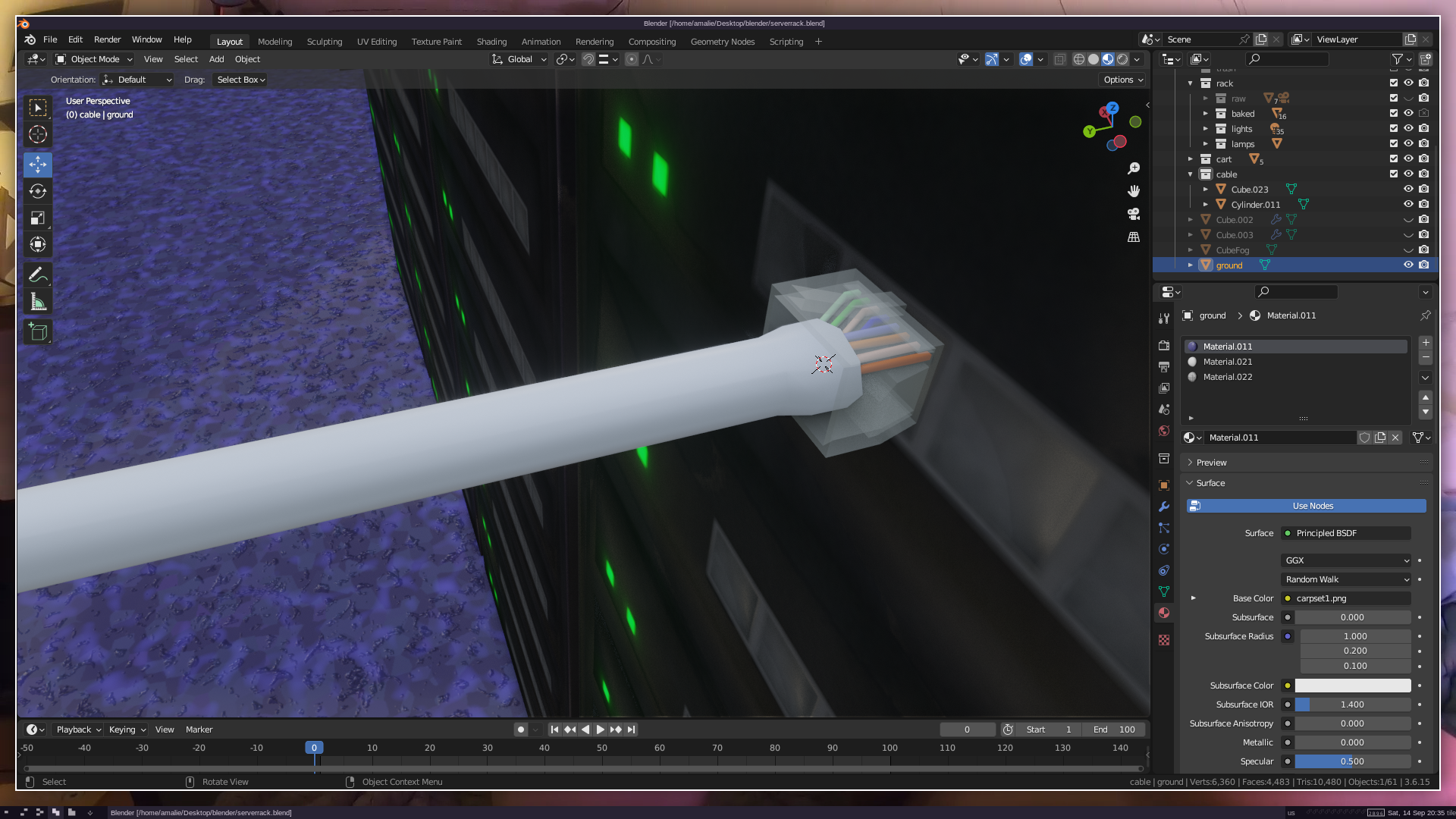The image size is (1456, 819).
Task: Select the Measure tool
Action: coord(38,303)
